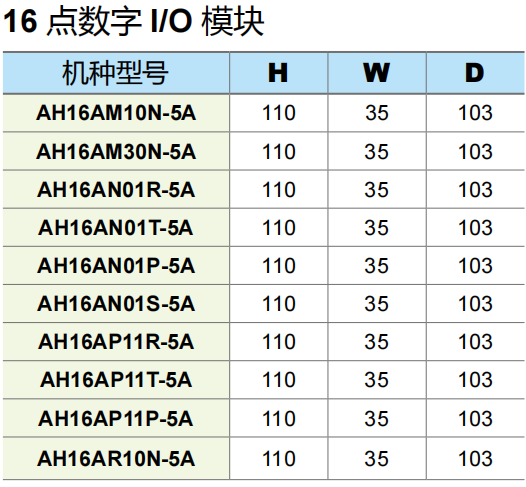Select the W column header
The height and width of the screenshot is (487, 526).
click(377, 73)
